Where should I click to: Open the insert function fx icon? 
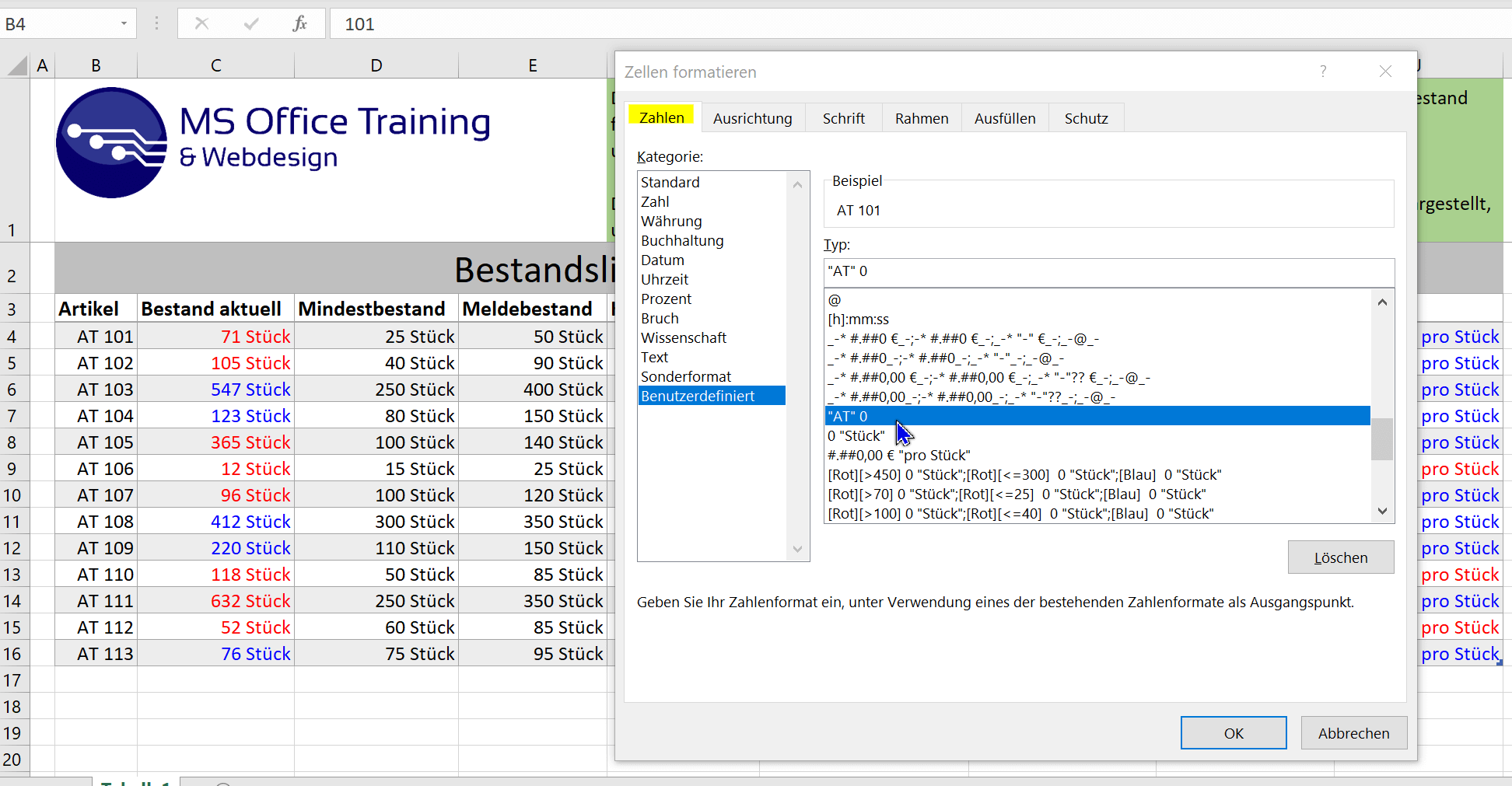(299, 23)
